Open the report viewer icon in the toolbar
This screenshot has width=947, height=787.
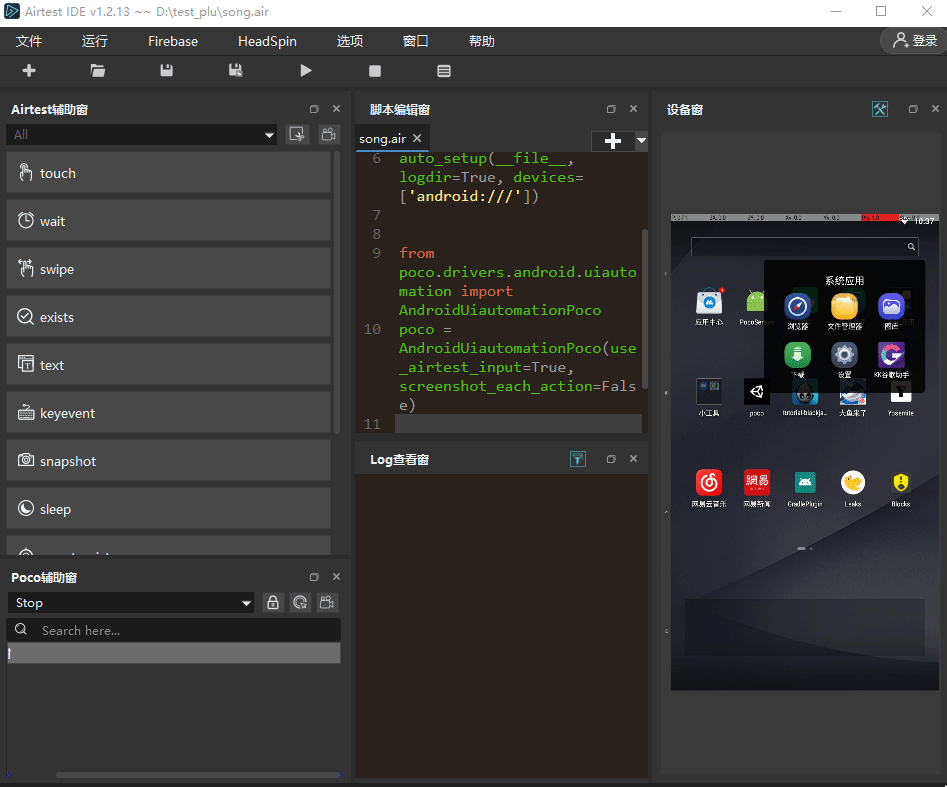[444, 71]
